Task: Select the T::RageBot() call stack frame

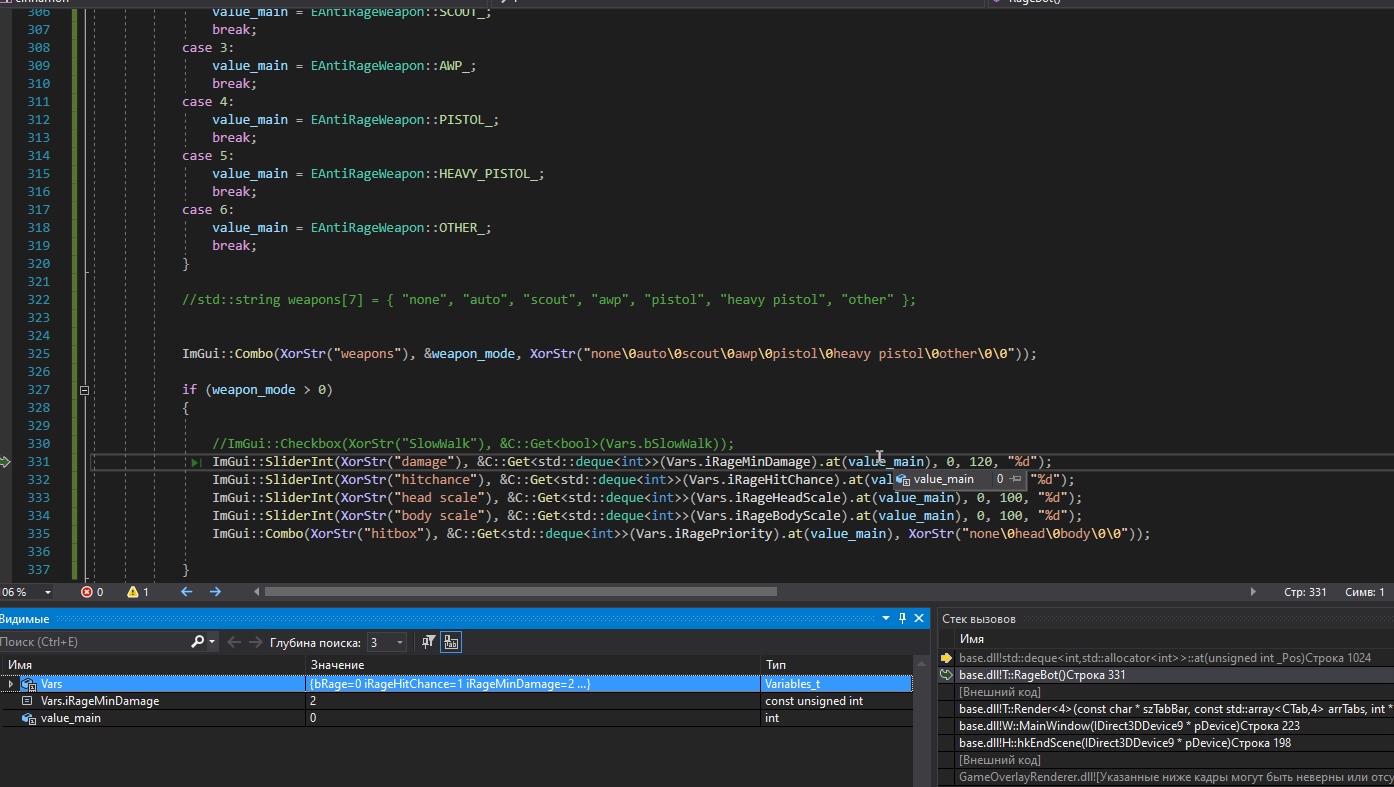Action: pyautogui.click(x=1042, y=675)
